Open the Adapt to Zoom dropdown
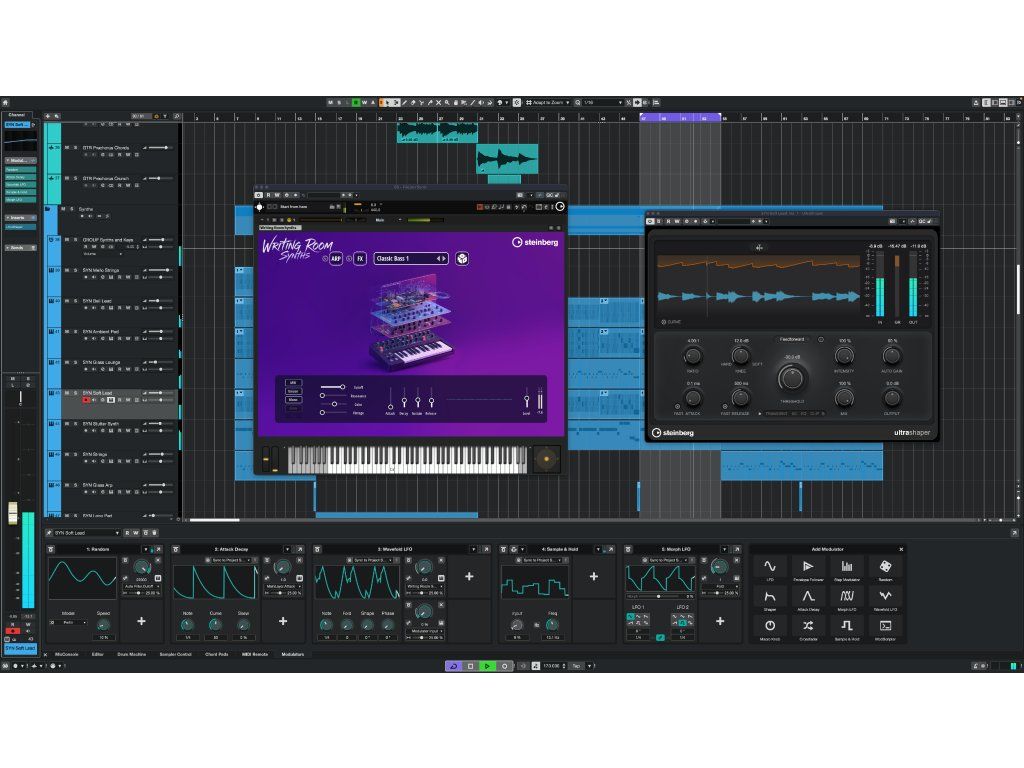1024x768 pixels. pyautogui.click(x=550, y=102)
